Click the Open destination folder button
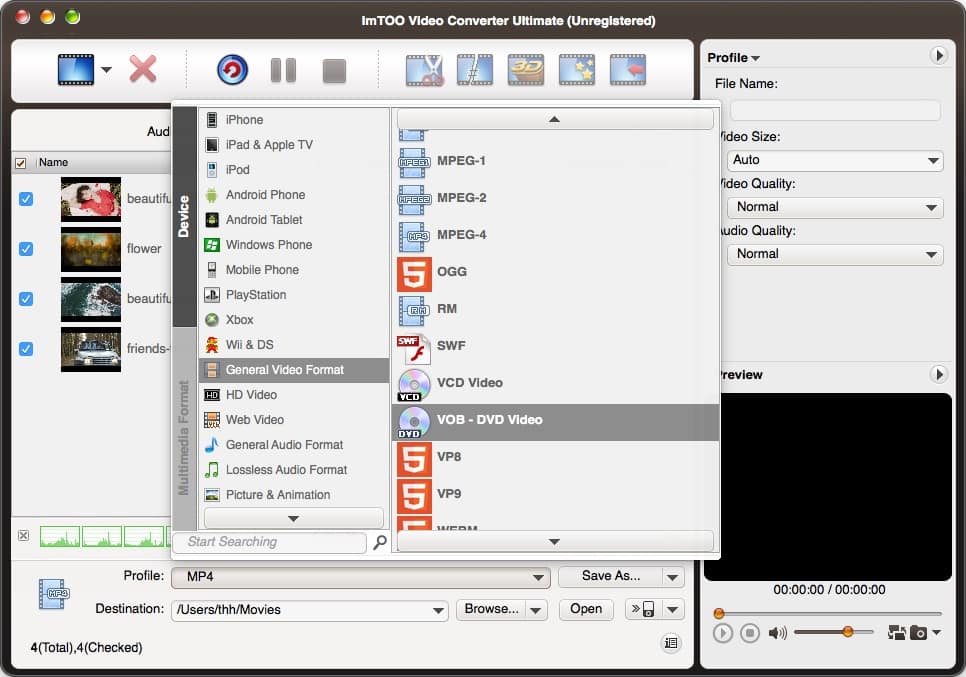The height and width of the screenshot is (677, 966). (x=586, y=609)
